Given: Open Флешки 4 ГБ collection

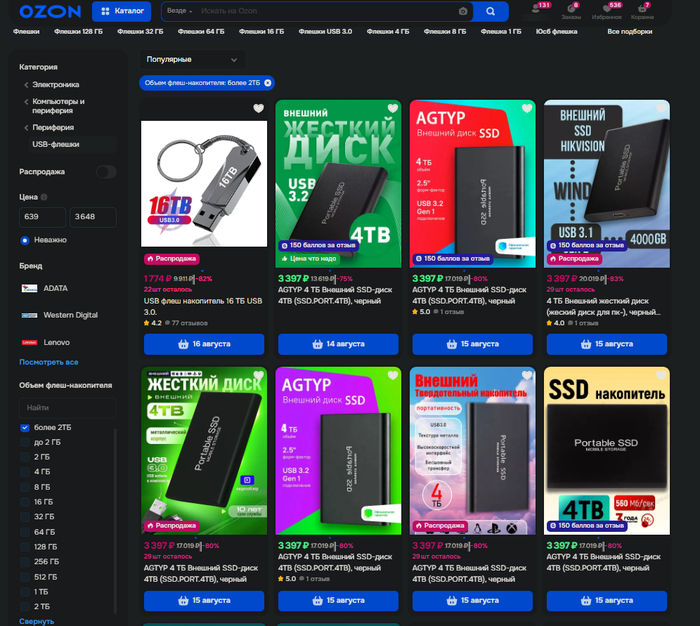Looking at the screenshot, I should click(388, 32).
